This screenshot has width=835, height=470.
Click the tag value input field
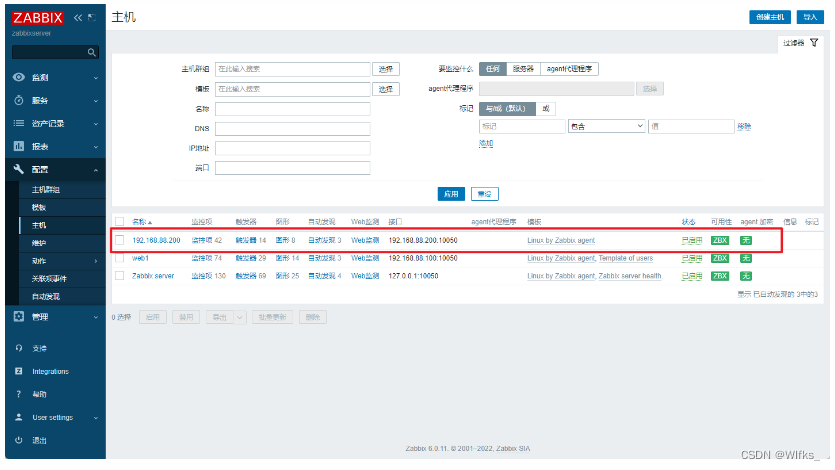(691, 126)
